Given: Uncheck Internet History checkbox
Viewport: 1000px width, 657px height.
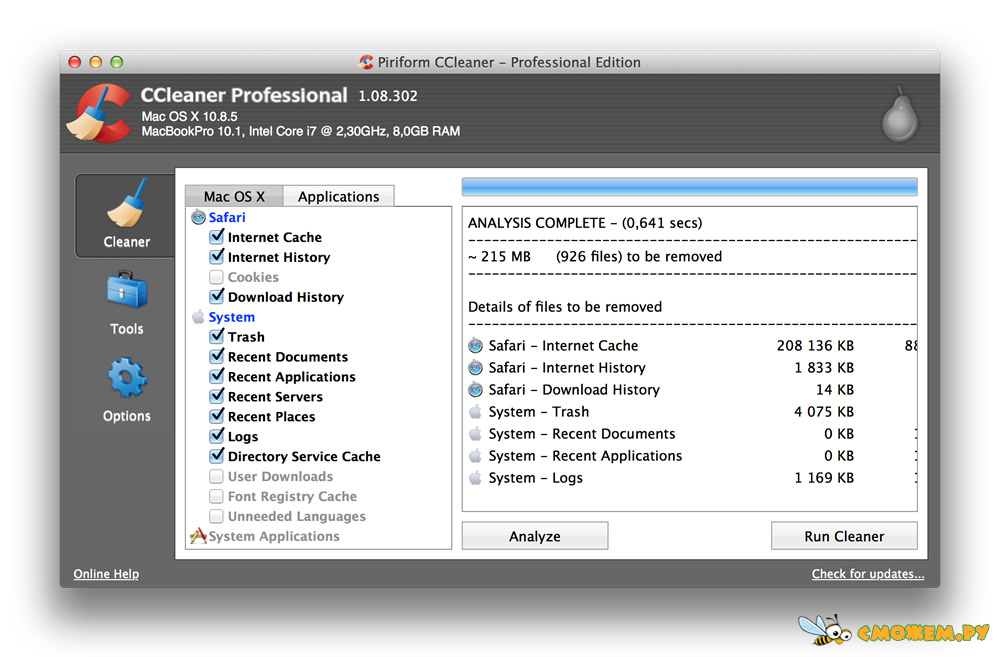Looking at the screenshot, I should [217, 256].
